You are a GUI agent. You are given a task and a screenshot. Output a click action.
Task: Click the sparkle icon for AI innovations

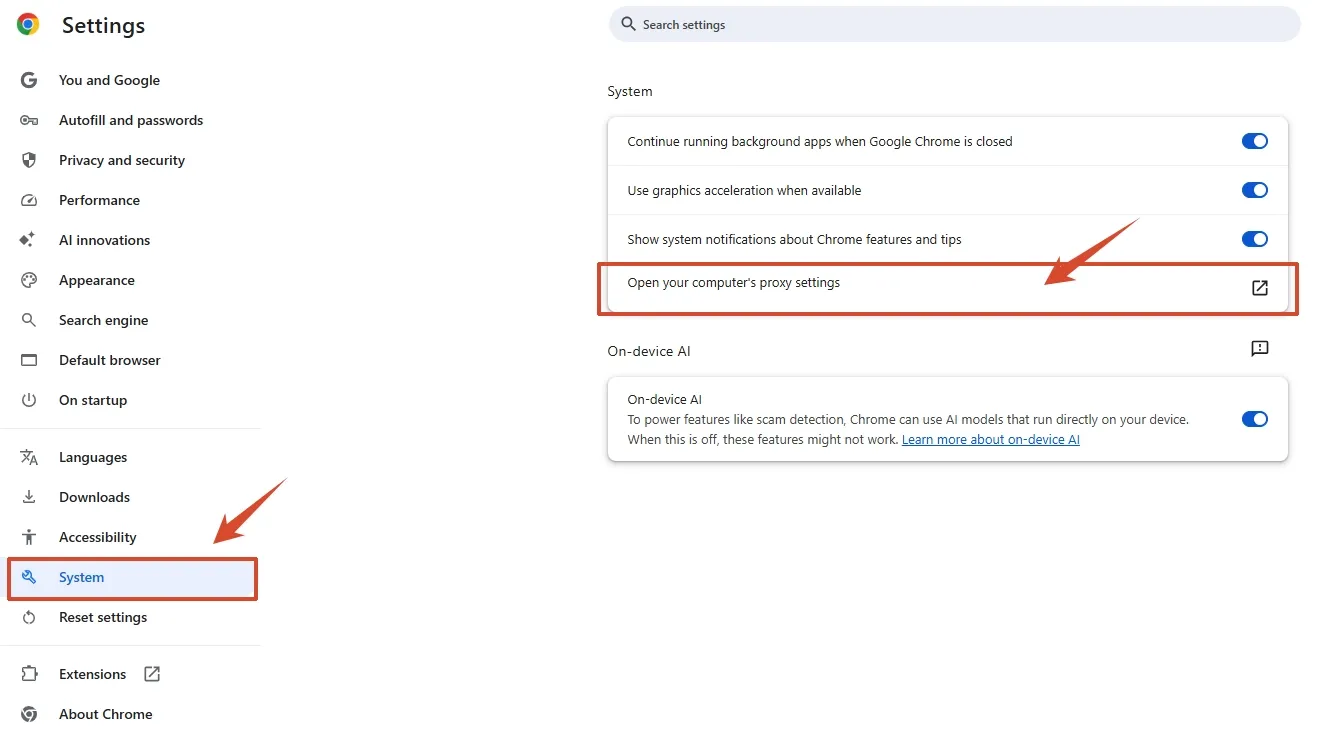coord(28,240)
